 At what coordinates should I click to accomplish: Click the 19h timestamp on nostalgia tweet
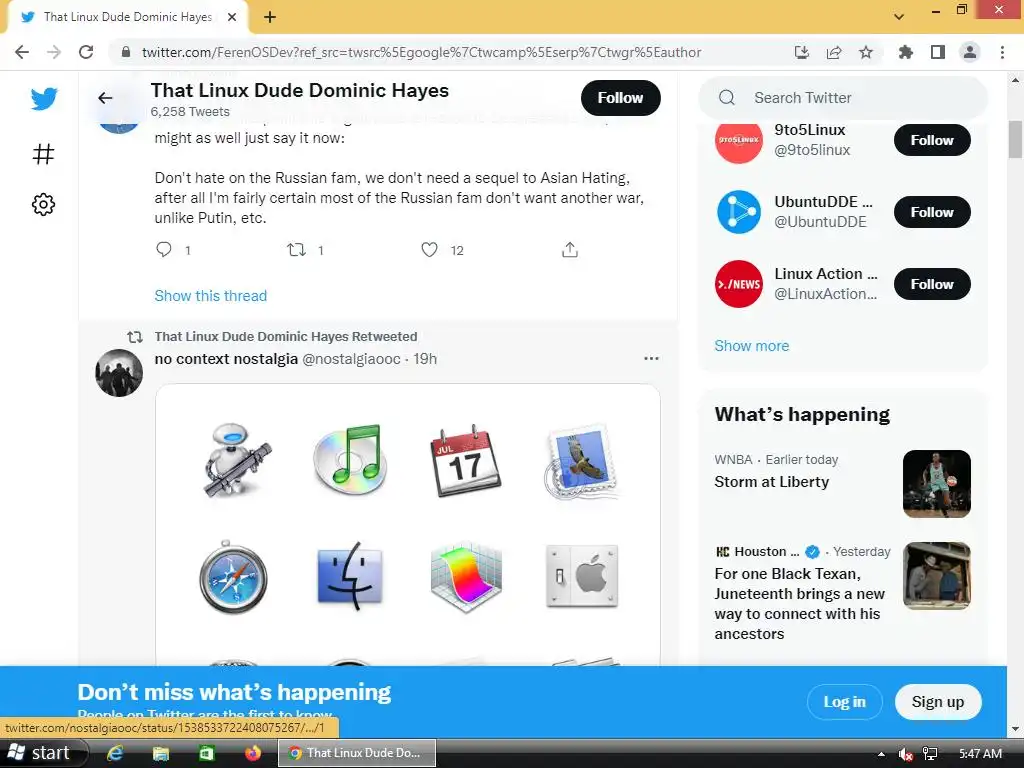[x=425, y=359]
